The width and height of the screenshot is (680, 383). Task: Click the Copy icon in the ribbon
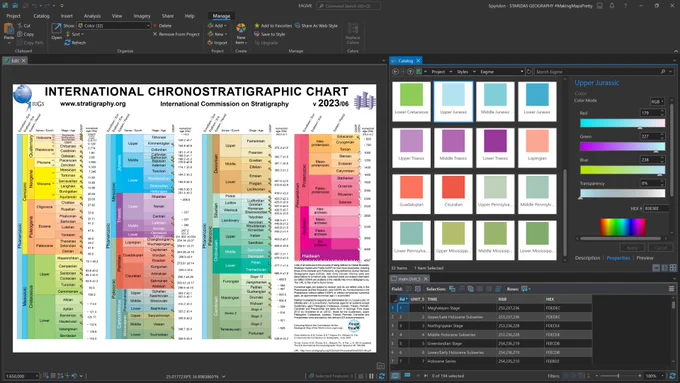[20, 34]
